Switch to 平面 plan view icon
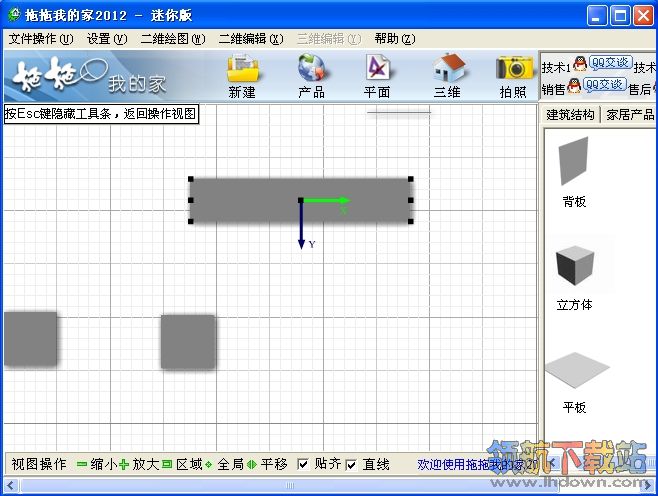The width and height of the screenshot is (658, 496). click(x=378, y=68)
